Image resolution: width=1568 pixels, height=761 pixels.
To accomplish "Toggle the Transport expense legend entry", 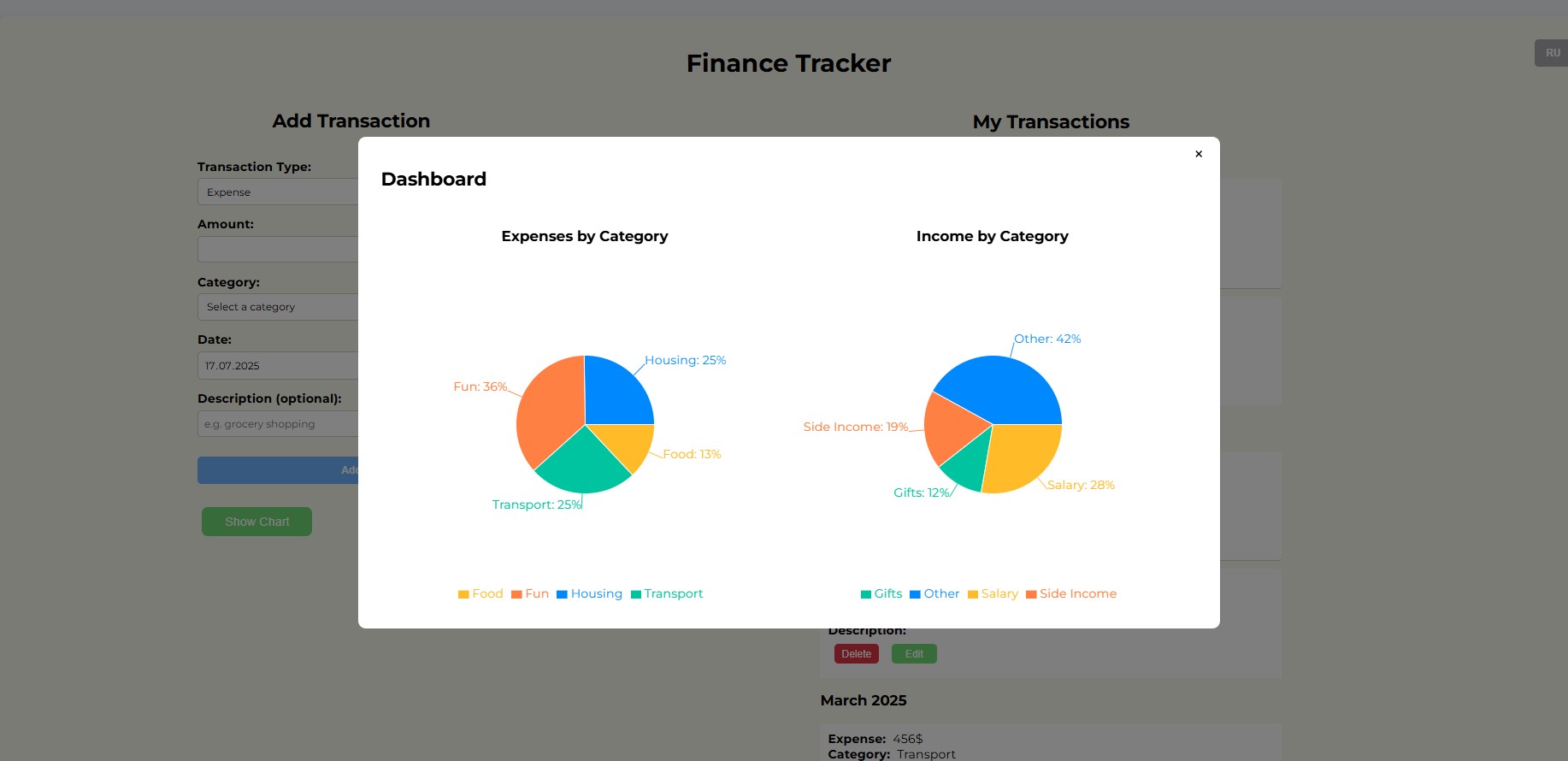I will tap(667, 593).
